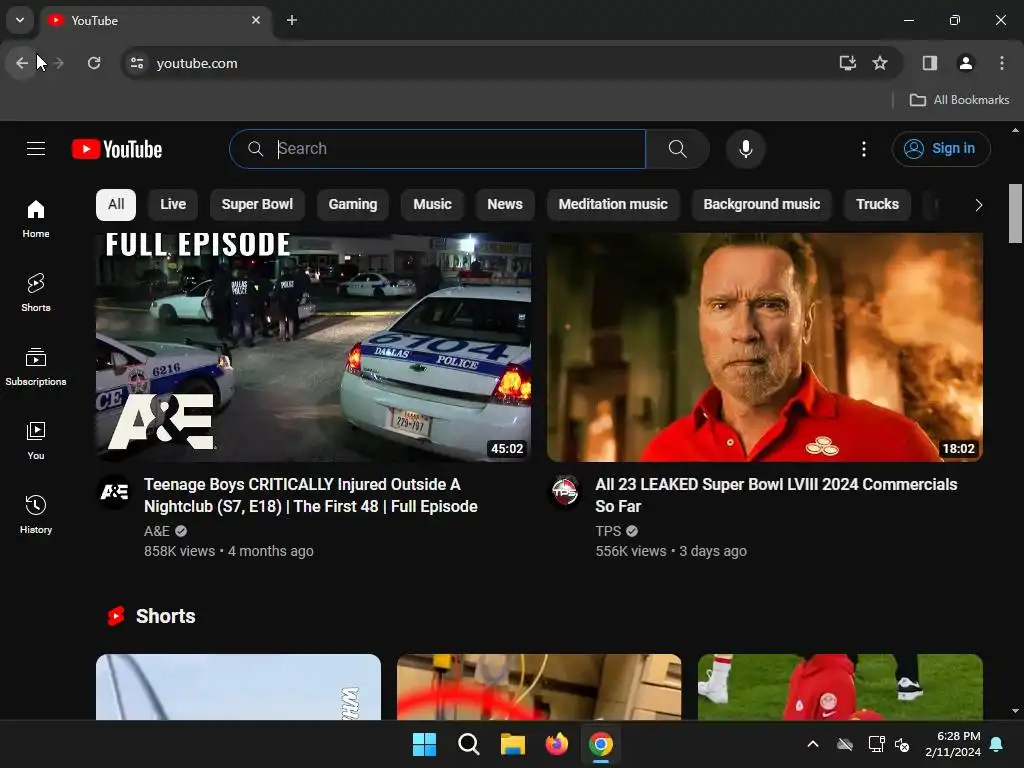
Task: Reload the YouTube page
Action: (x=94, y=63)
